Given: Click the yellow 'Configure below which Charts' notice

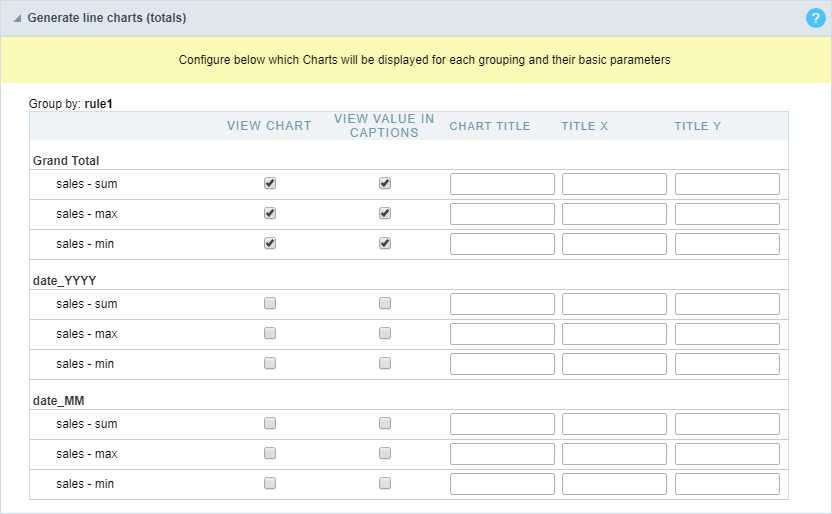Looking at the screenshot, I should 416,60.
